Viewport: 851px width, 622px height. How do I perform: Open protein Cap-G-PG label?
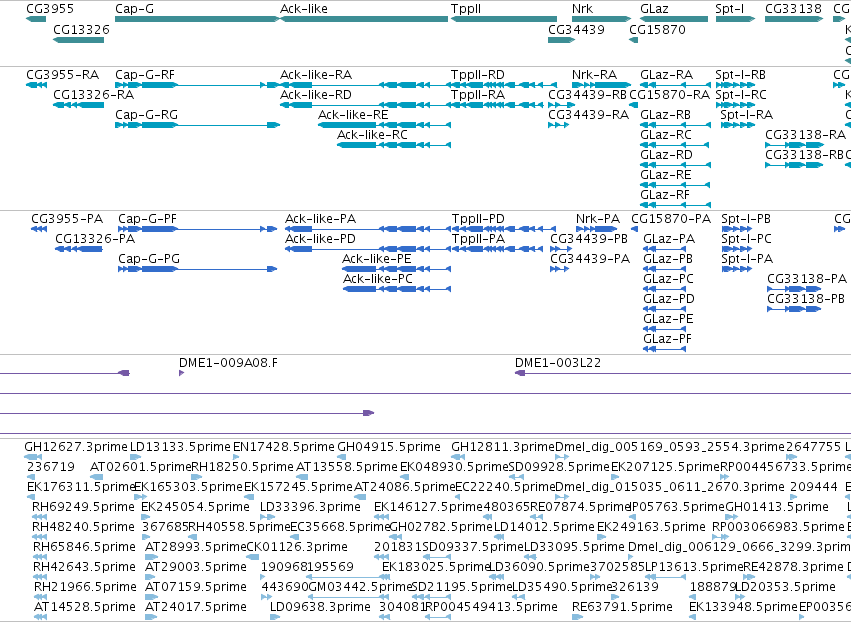tap(149, 258)
